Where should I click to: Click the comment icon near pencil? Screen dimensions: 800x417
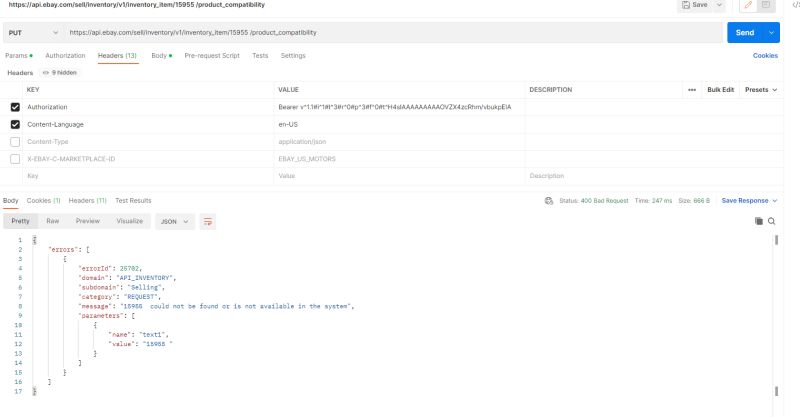[766, 5]
